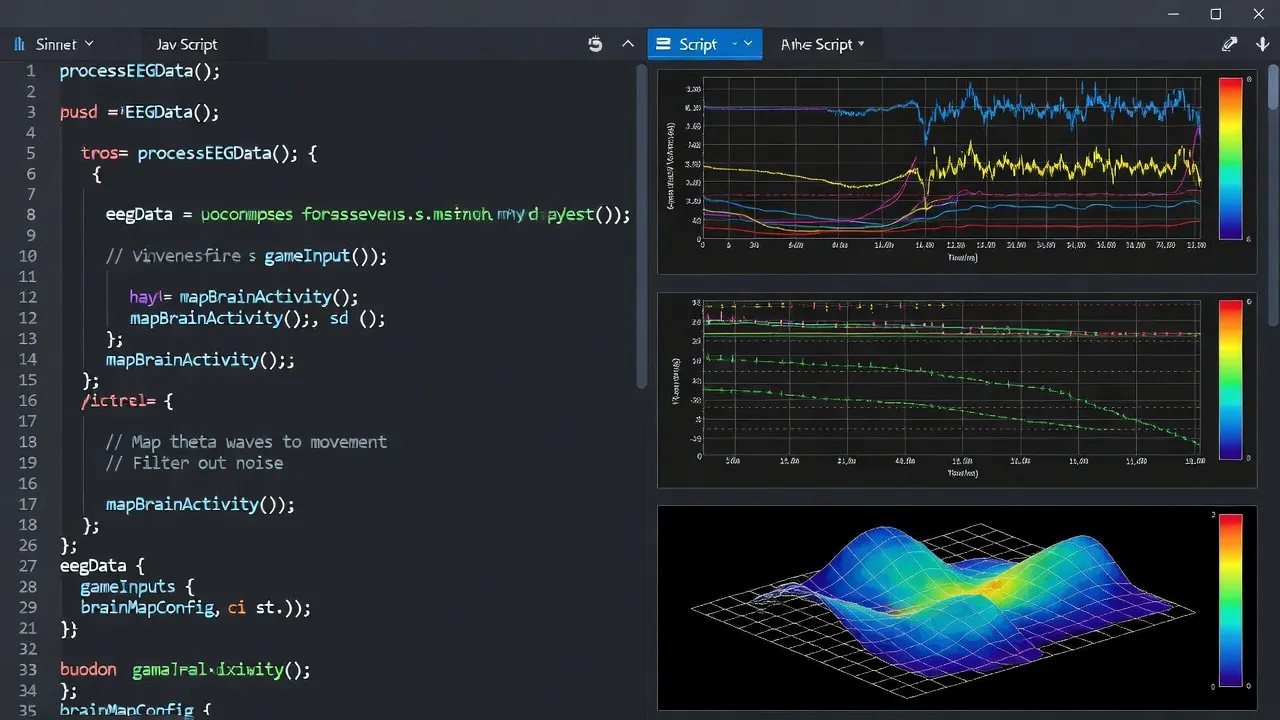
Task: Maximize the application window
Action: 1216,14
